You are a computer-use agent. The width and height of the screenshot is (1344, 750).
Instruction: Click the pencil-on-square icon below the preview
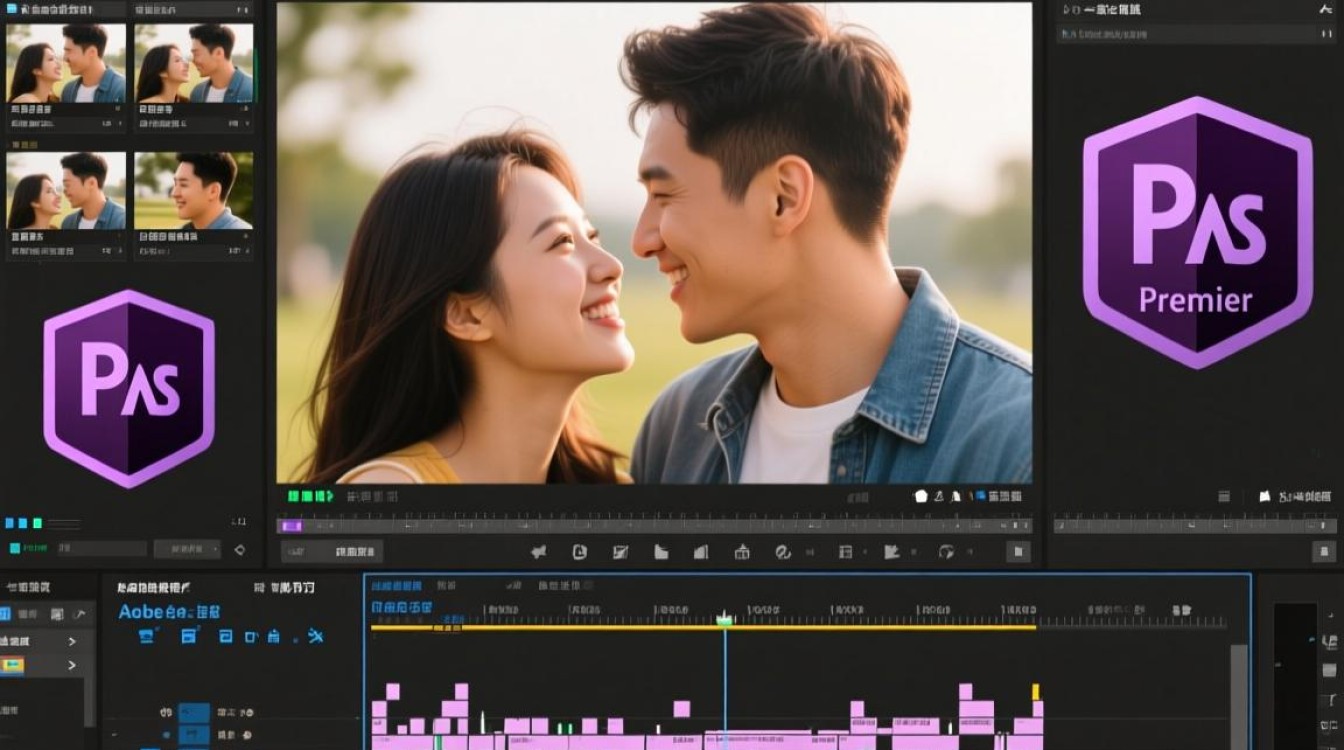pos(620,552)
